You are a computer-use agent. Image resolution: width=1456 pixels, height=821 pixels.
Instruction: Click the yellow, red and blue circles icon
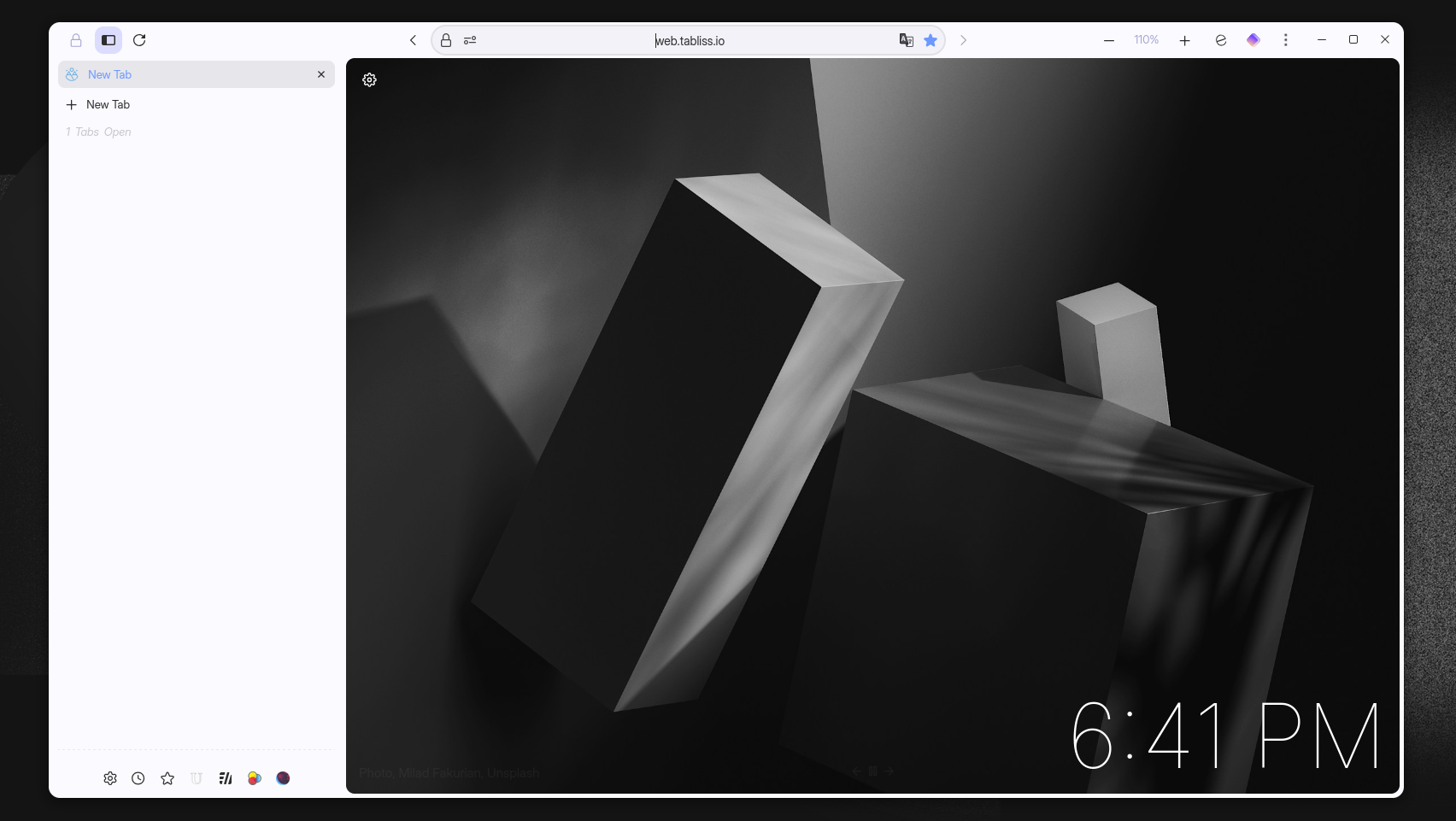(255, 778)
